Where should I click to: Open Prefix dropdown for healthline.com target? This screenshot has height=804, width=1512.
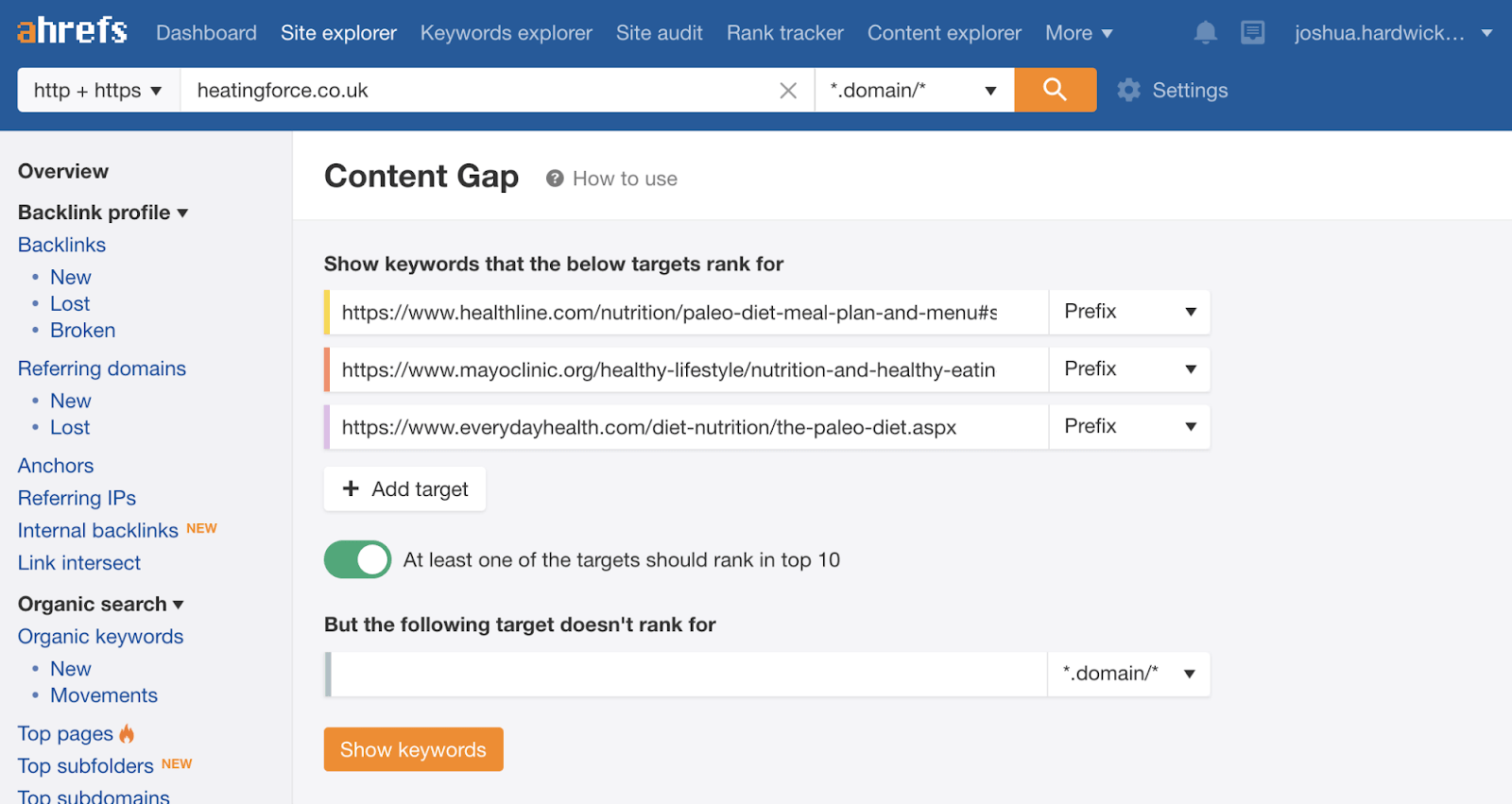[x=1129, y=312]
